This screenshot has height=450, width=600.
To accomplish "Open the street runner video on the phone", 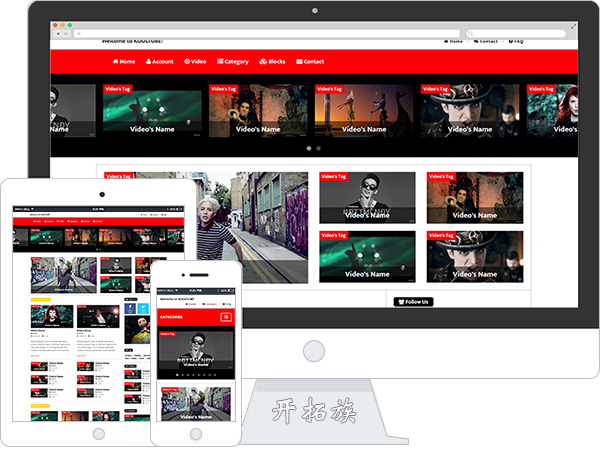I will [196, 404].
